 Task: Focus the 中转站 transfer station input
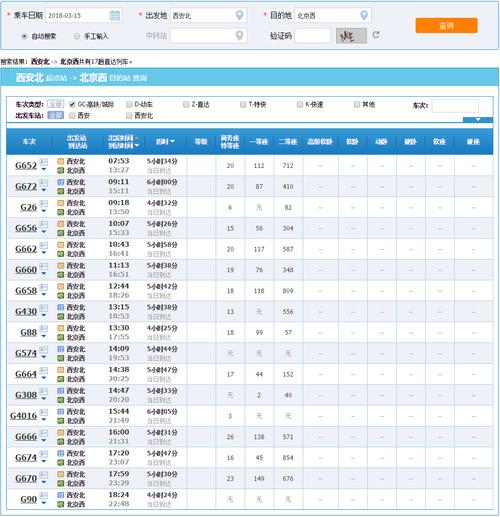209,36
